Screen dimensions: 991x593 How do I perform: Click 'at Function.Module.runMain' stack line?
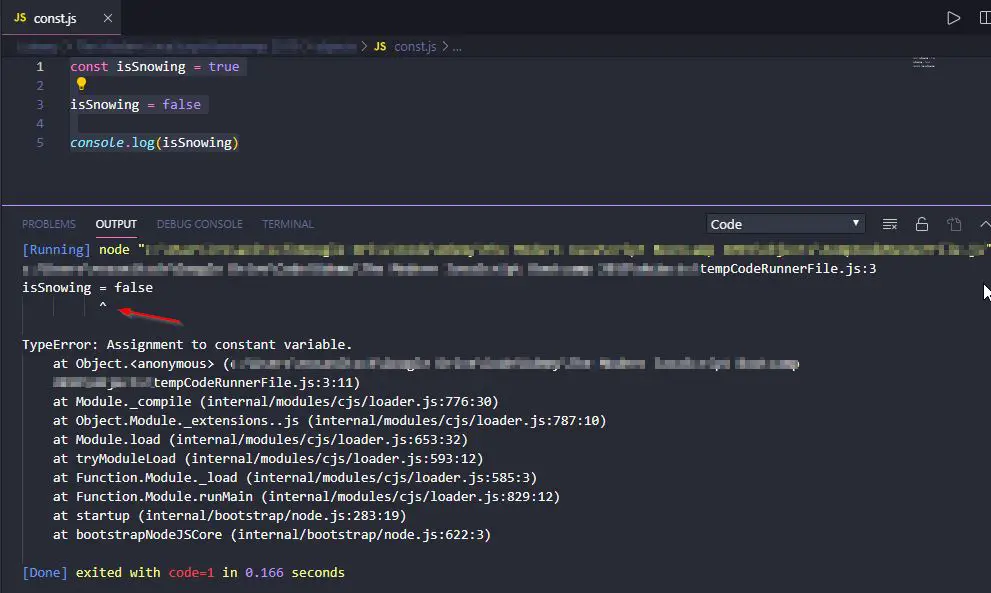(307, 496)
